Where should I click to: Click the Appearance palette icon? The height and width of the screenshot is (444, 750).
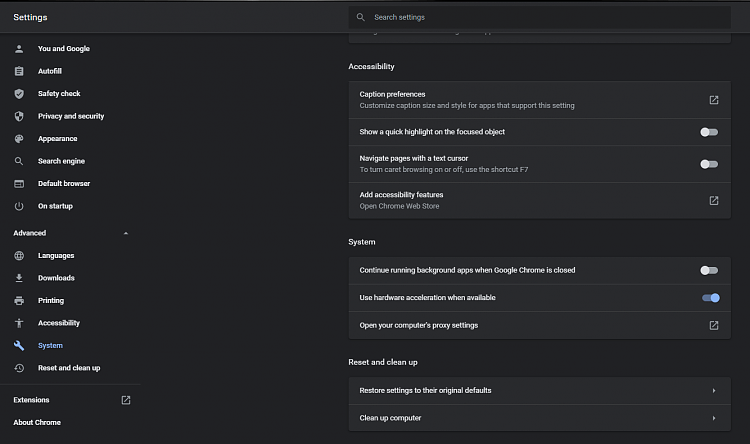point(18,139)
